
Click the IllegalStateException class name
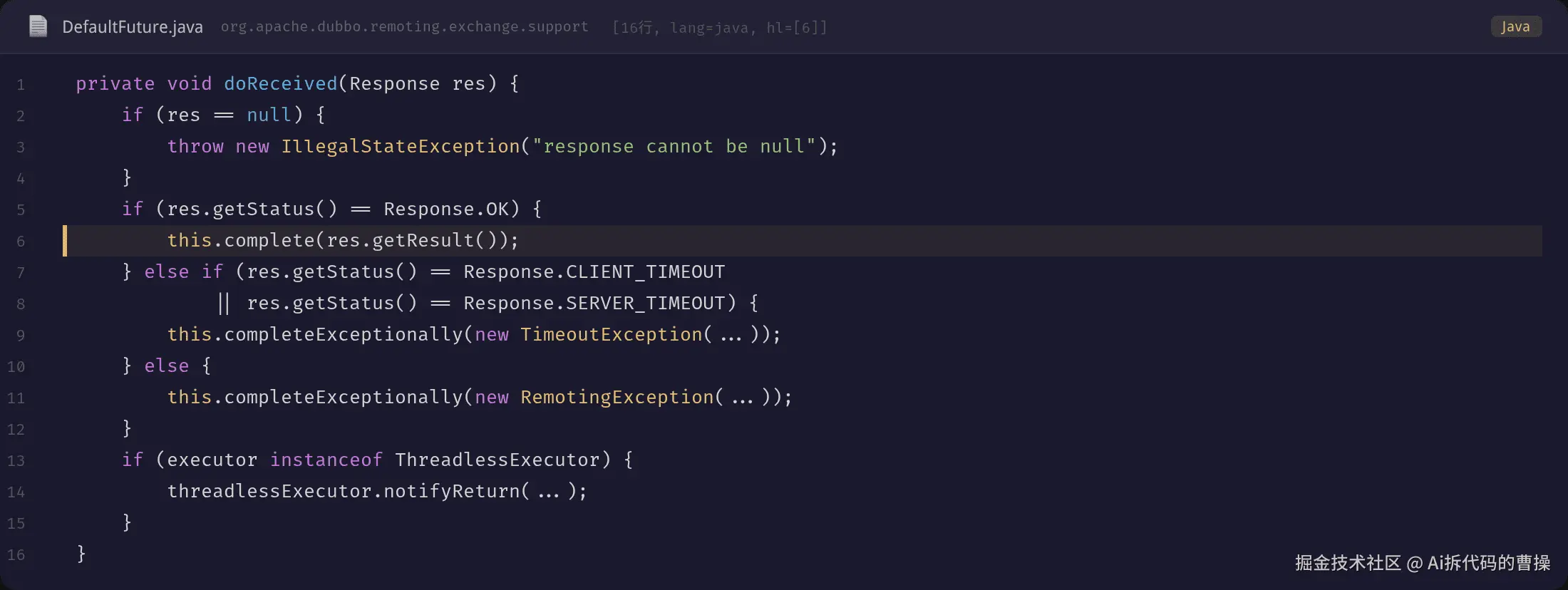[401, 146]
